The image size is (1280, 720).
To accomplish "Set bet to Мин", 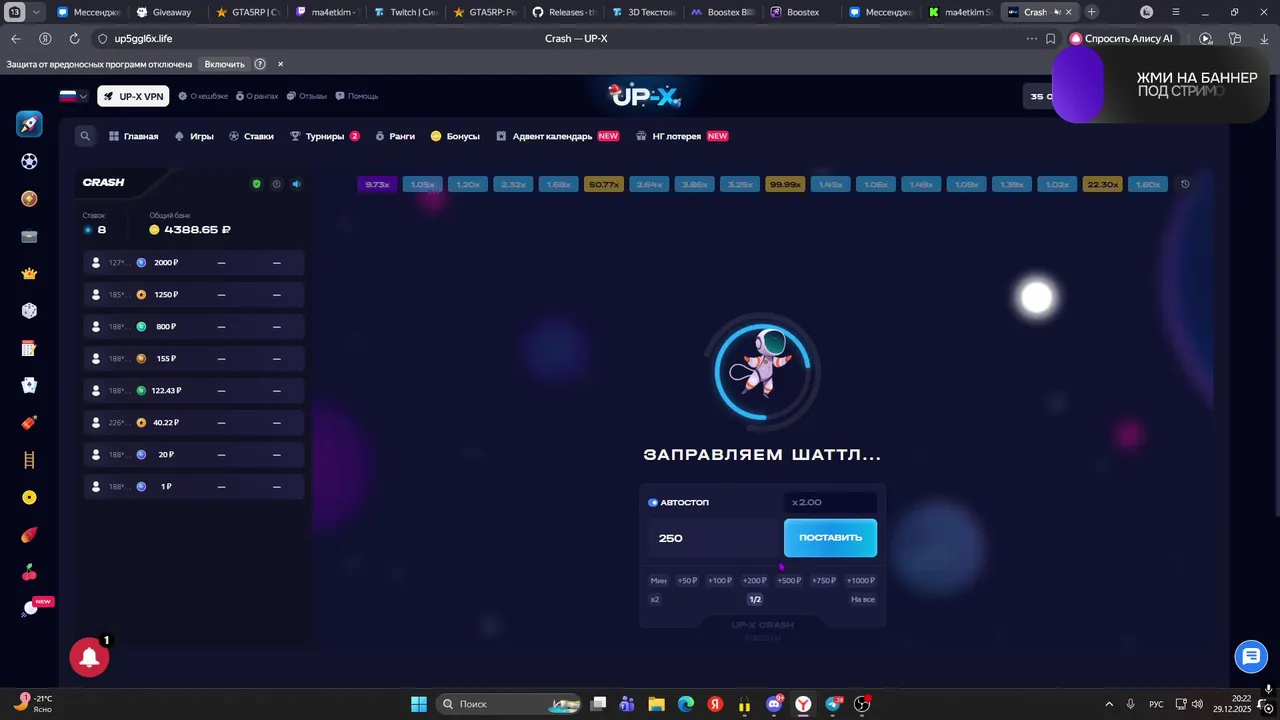I will (x=658, y=581).
